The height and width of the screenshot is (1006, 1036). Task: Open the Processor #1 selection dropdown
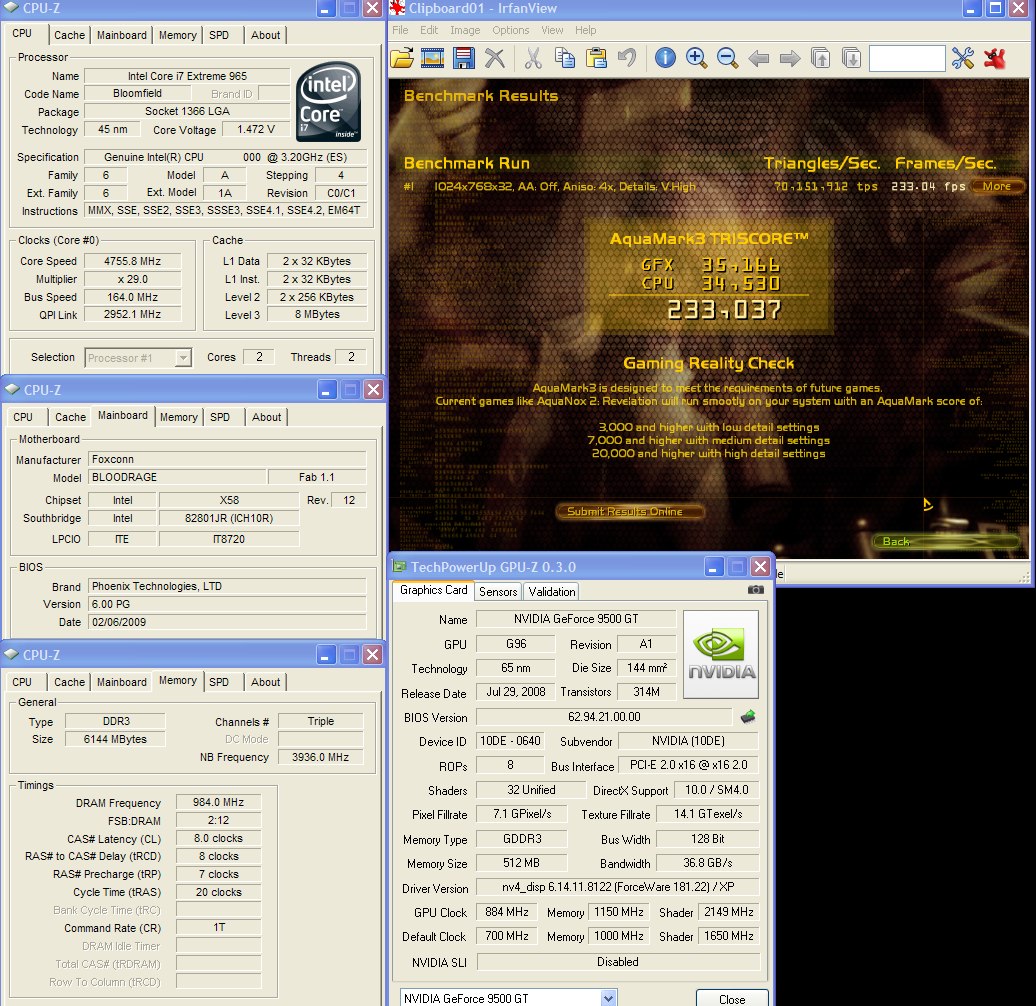tap(138, 357)
